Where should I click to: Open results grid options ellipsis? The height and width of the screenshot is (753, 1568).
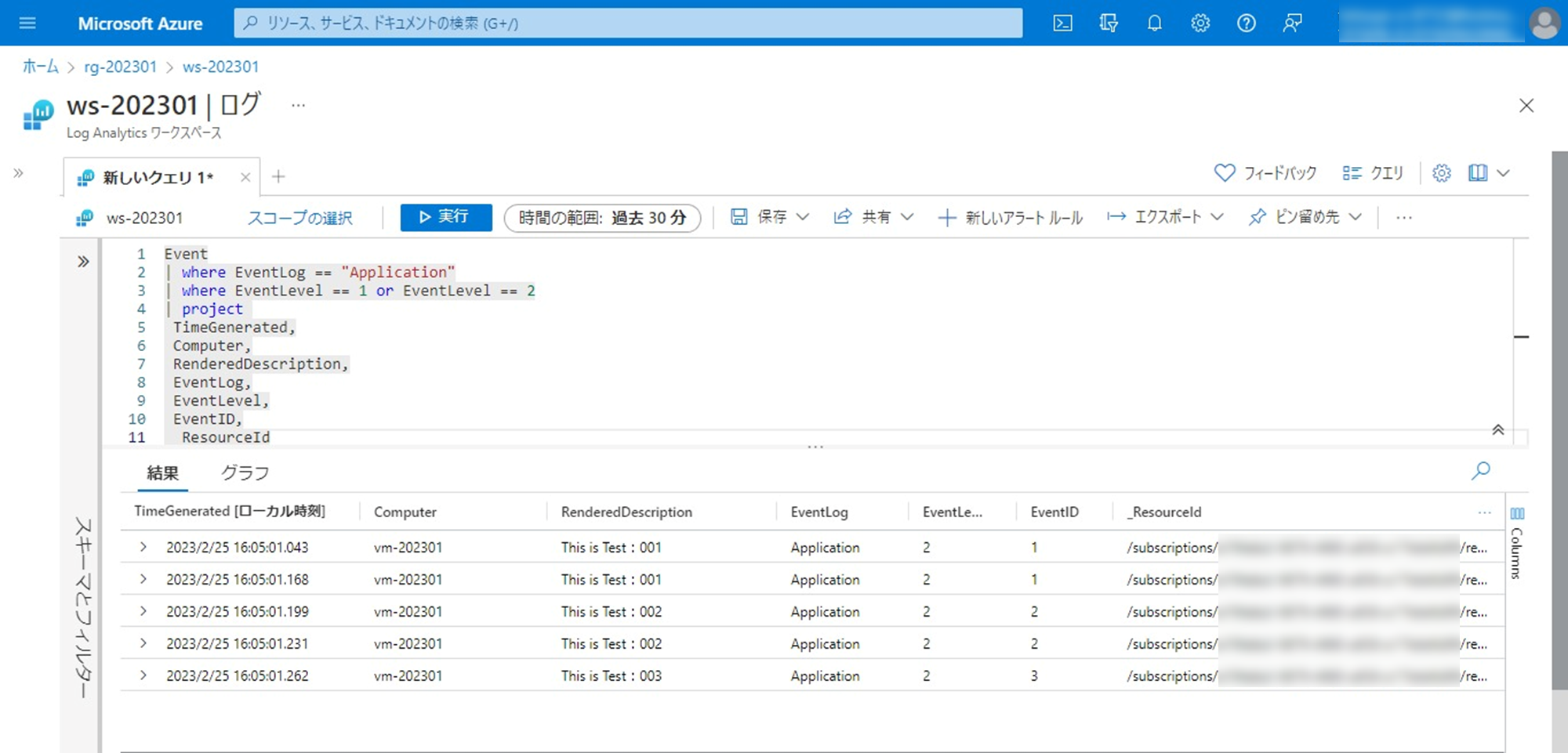tap(1484, 512)
